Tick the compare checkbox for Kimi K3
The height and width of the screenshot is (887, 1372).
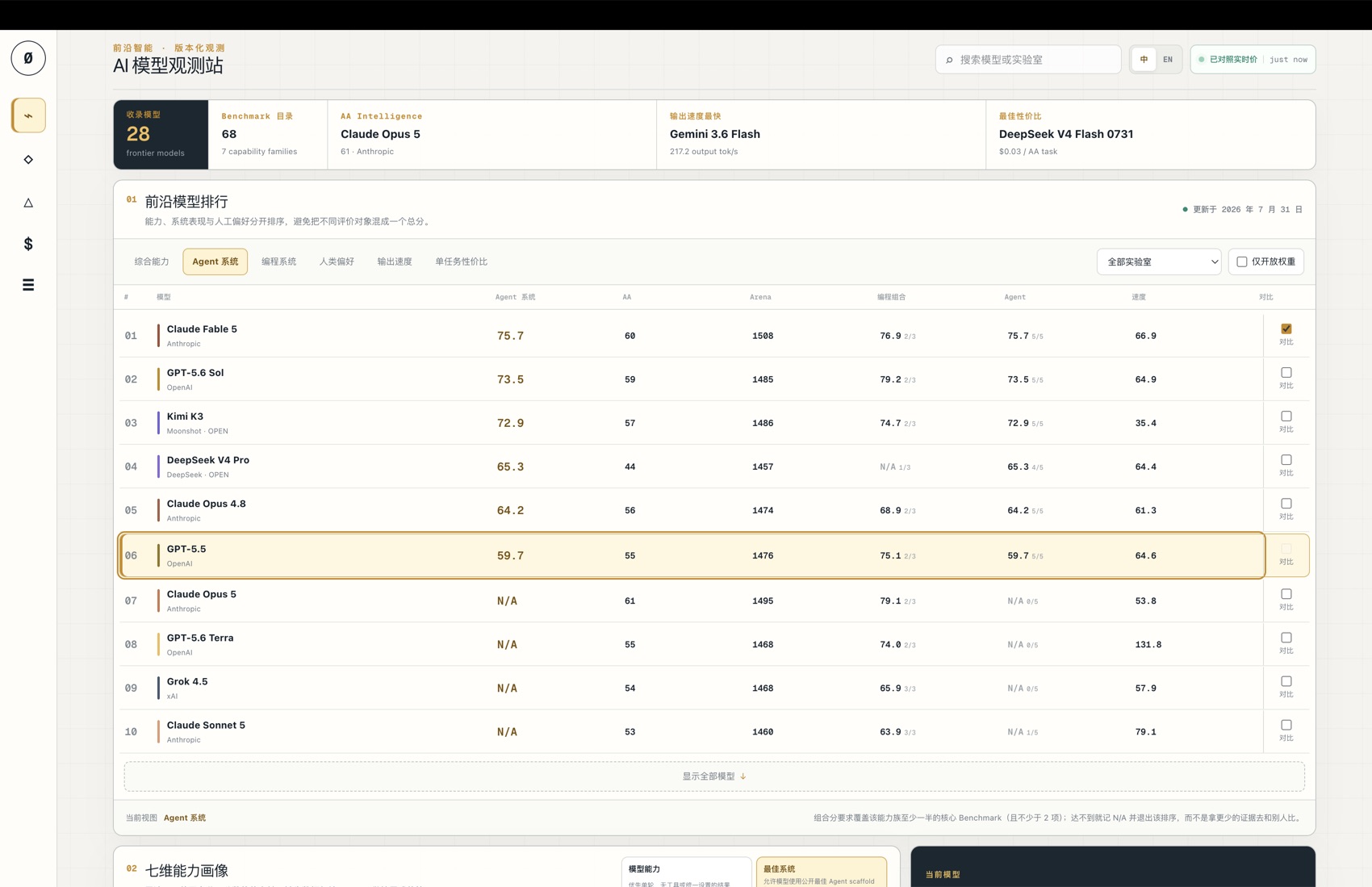point(1286,416)
